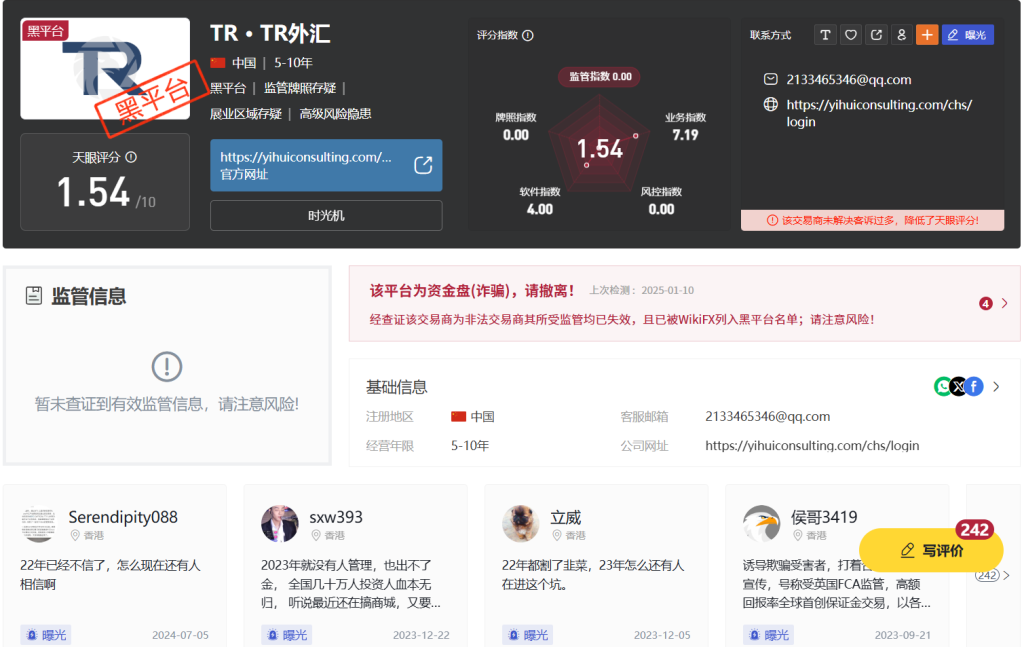The width and height of the screenshot is (1024, 647).
Task: Click the share arrow icon
Action: coord(876,35)
